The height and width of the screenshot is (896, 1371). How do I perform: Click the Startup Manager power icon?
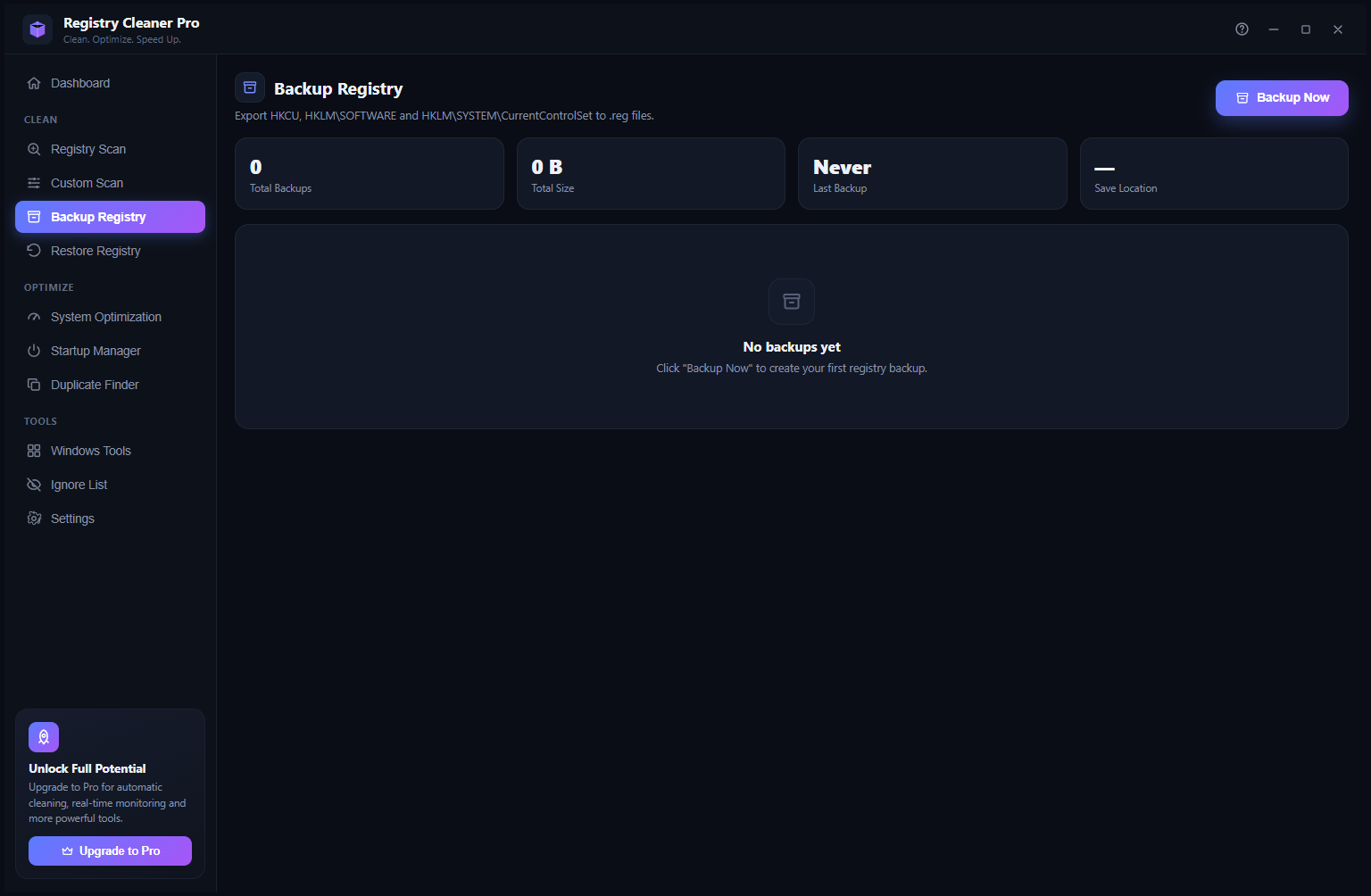34,351
